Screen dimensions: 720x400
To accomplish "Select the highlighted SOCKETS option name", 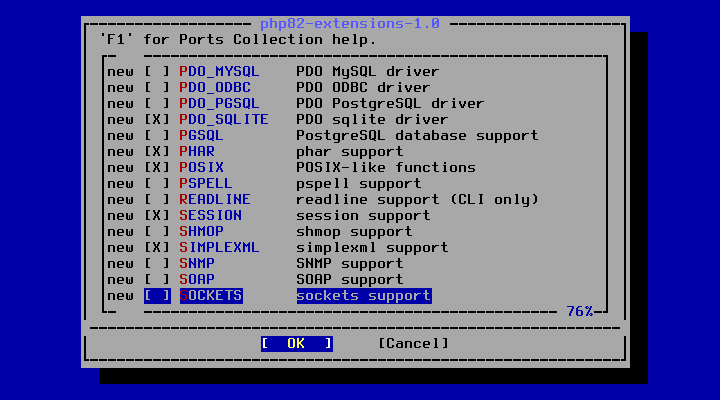I will coord(211,296).
